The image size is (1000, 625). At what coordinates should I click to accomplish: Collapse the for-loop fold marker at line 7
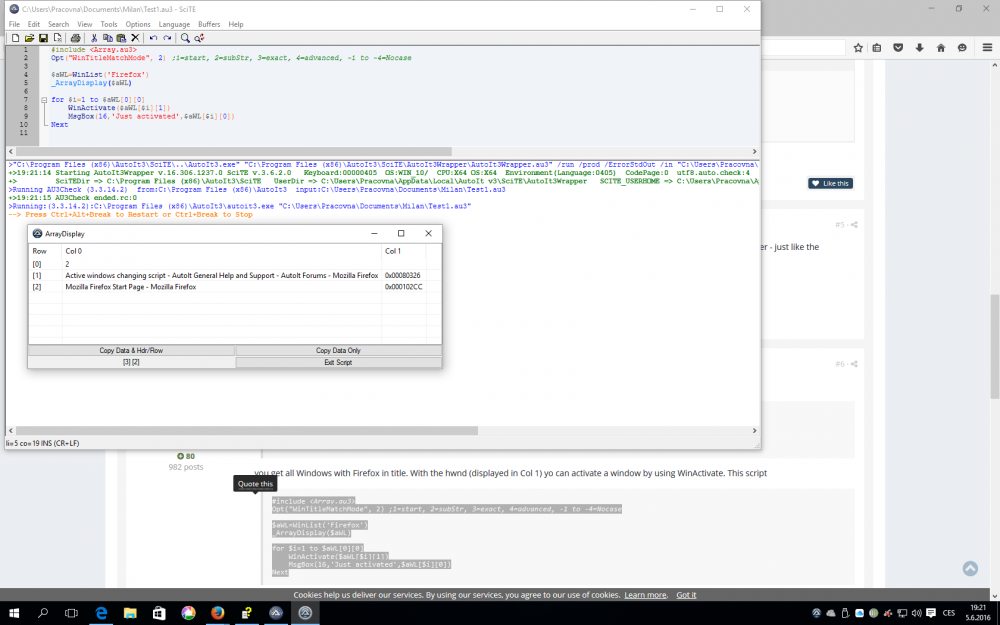click(x=44, y=100)
